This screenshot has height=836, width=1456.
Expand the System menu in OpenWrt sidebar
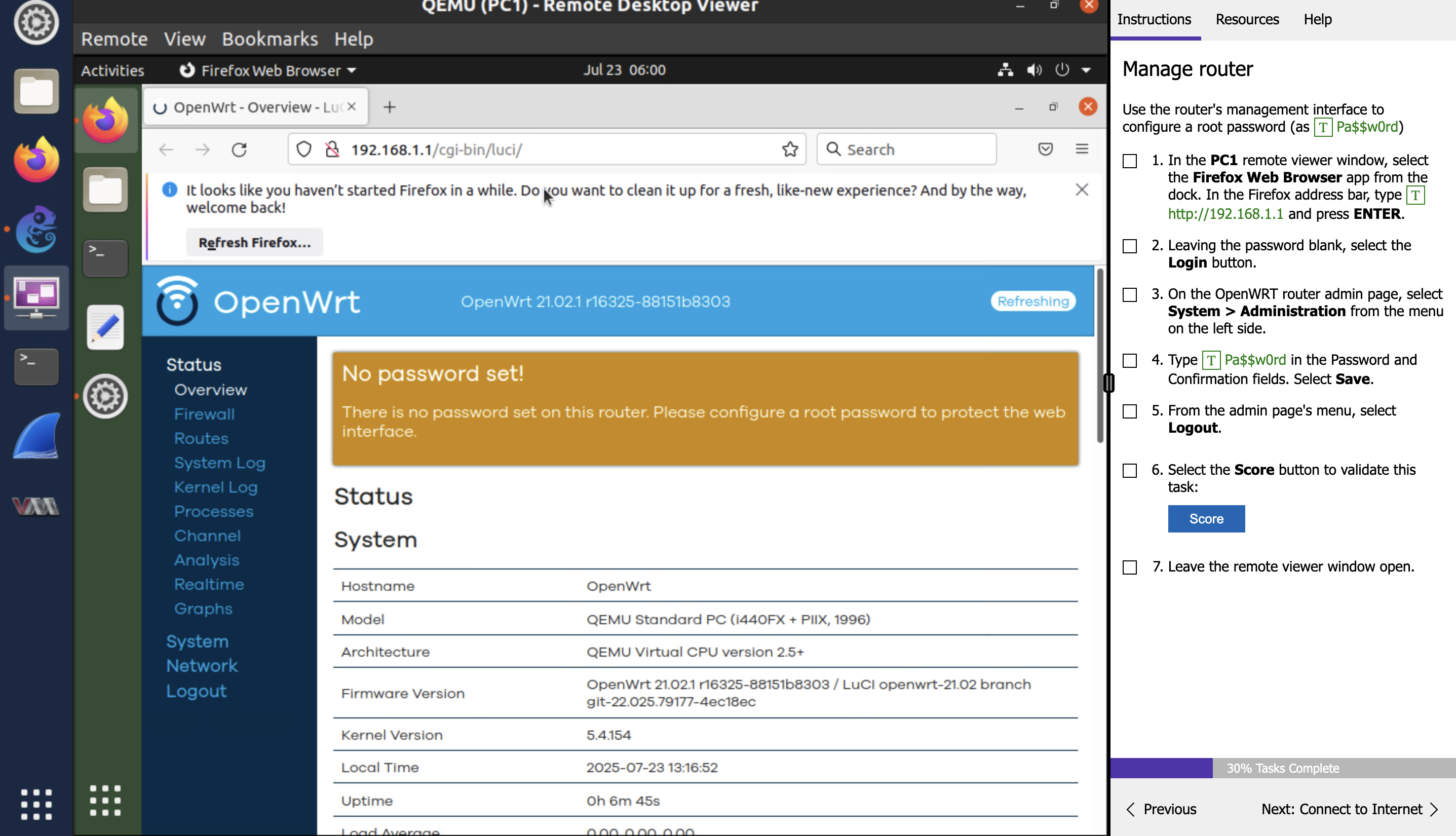click(x=197, y=641)
